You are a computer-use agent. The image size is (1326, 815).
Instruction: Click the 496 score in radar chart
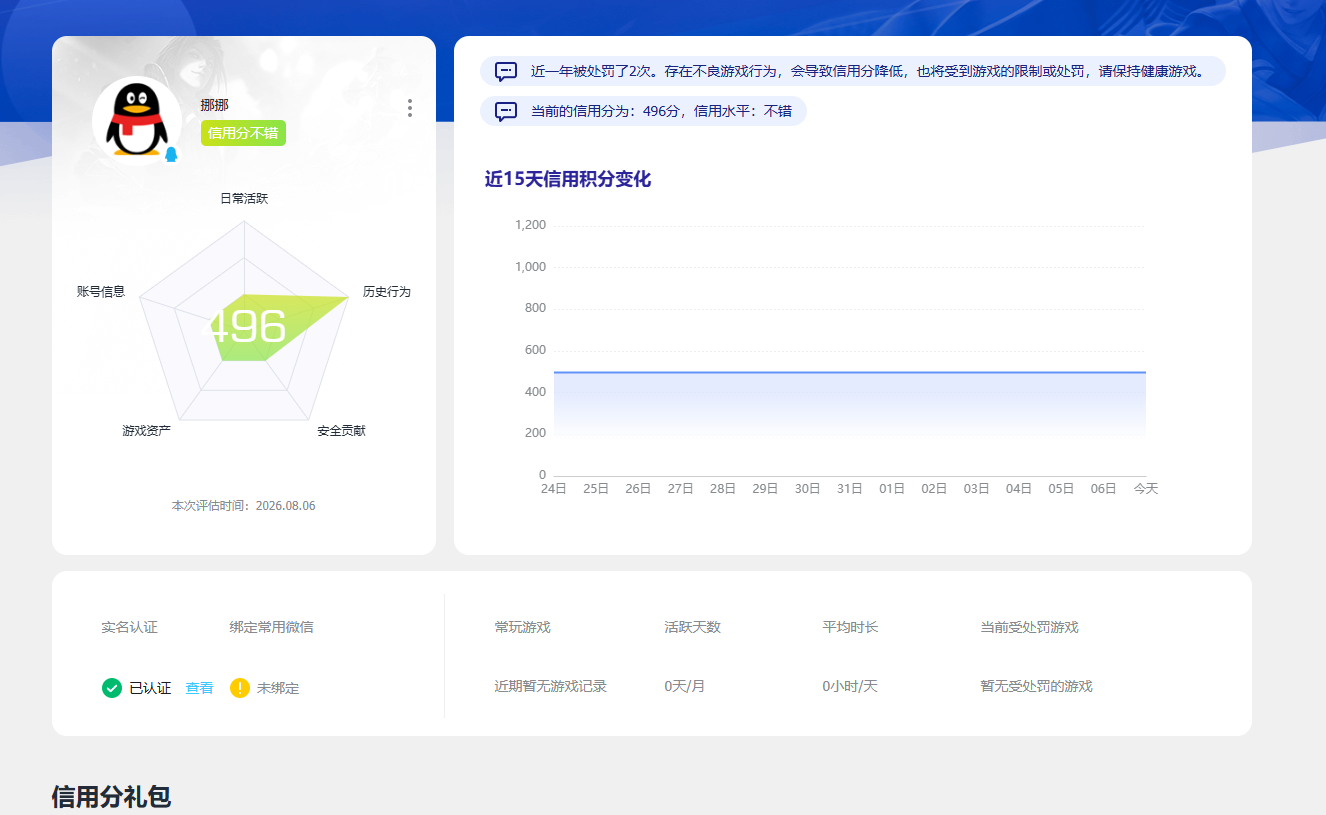tap(247, 327)
